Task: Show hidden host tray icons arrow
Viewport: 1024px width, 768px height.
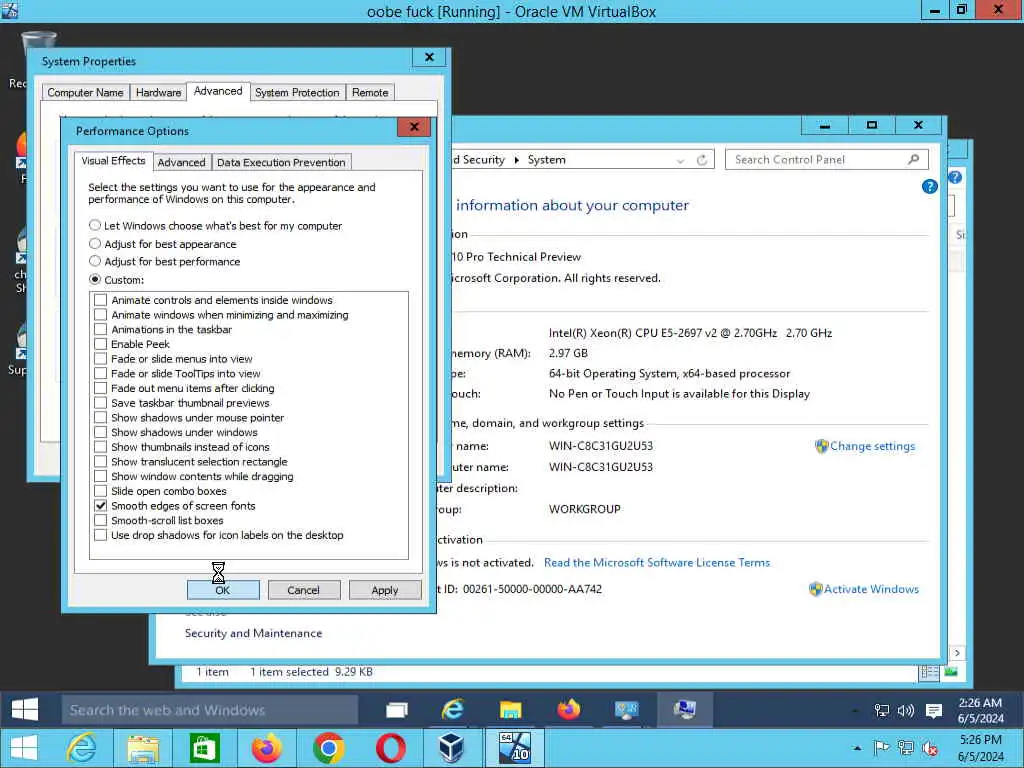Action: (x=857, y=748)
